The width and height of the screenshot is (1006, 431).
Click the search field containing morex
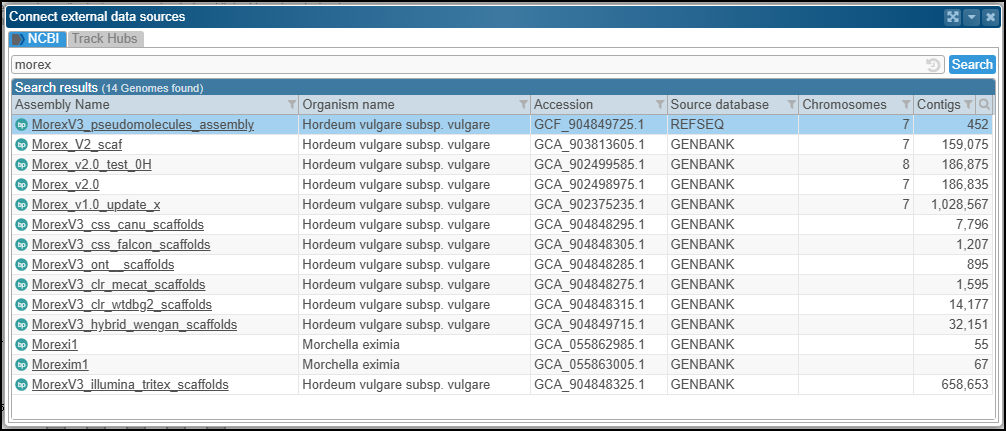pyautogui.click(x=468, y=64)
